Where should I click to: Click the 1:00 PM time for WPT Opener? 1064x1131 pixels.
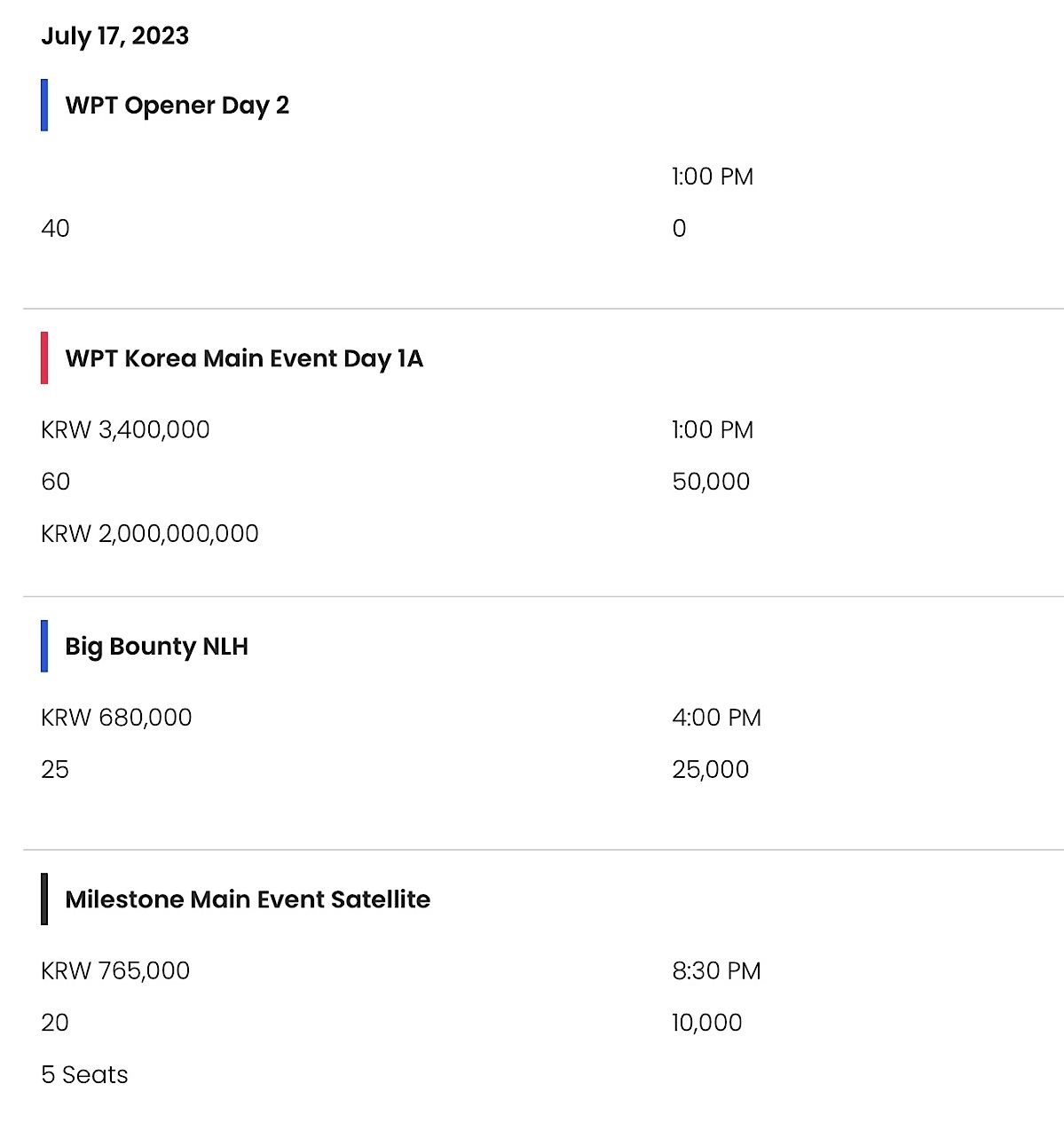[713, 177]
